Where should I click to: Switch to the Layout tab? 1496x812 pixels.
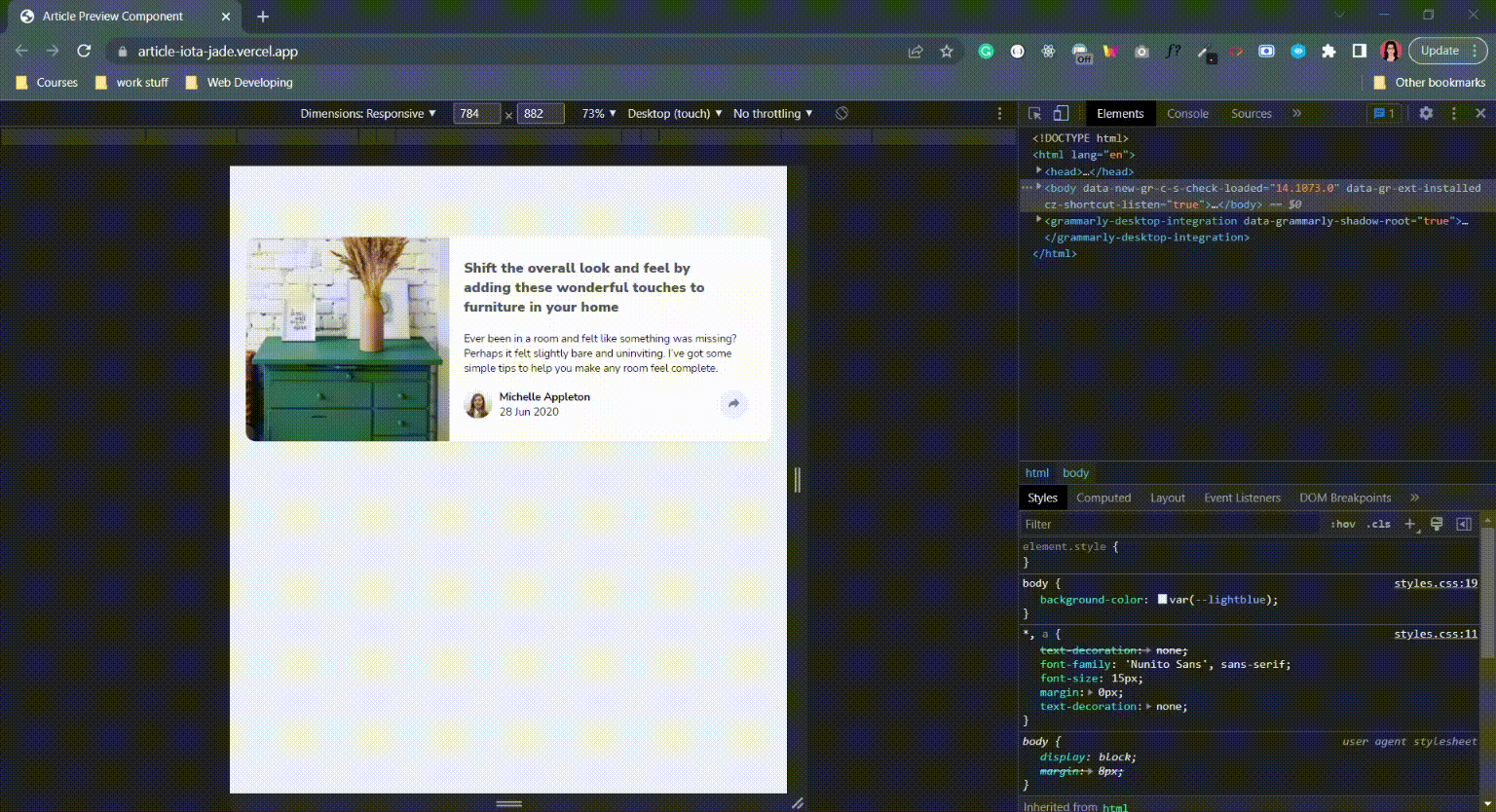tap(1168, 498)
